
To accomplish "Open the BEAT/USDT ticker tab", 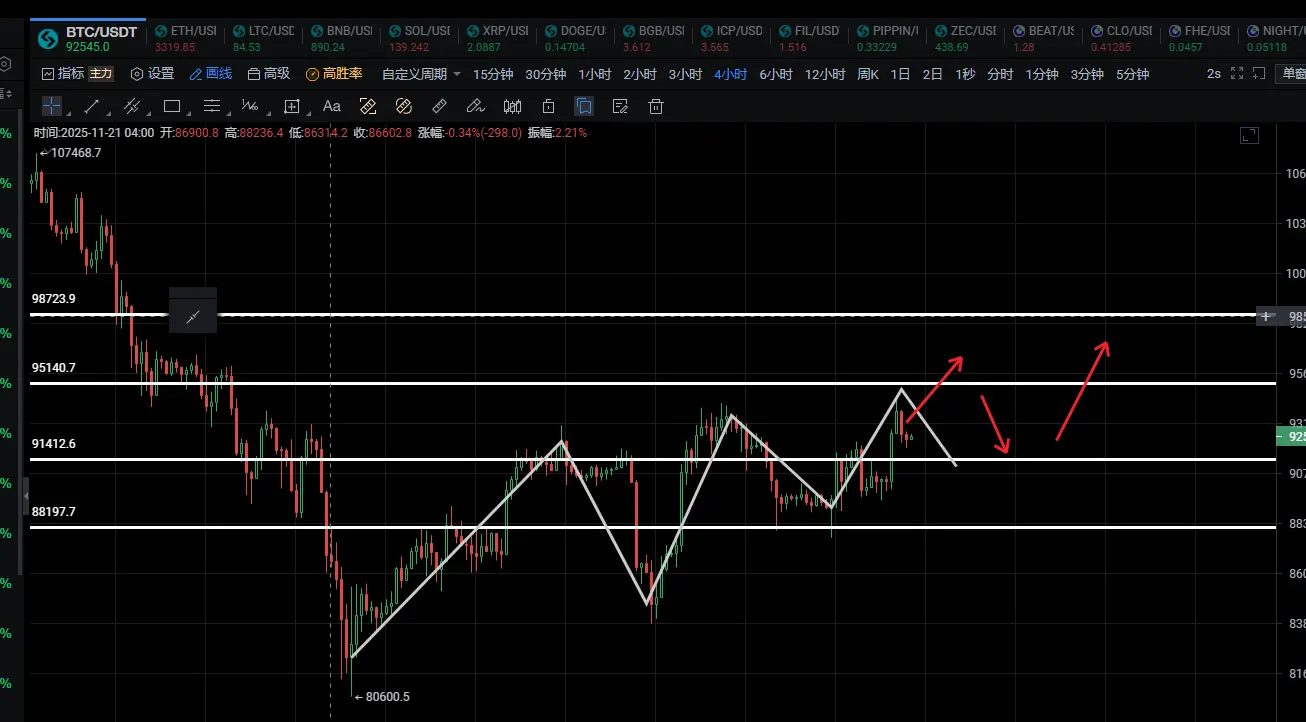I will [1044, 38].
